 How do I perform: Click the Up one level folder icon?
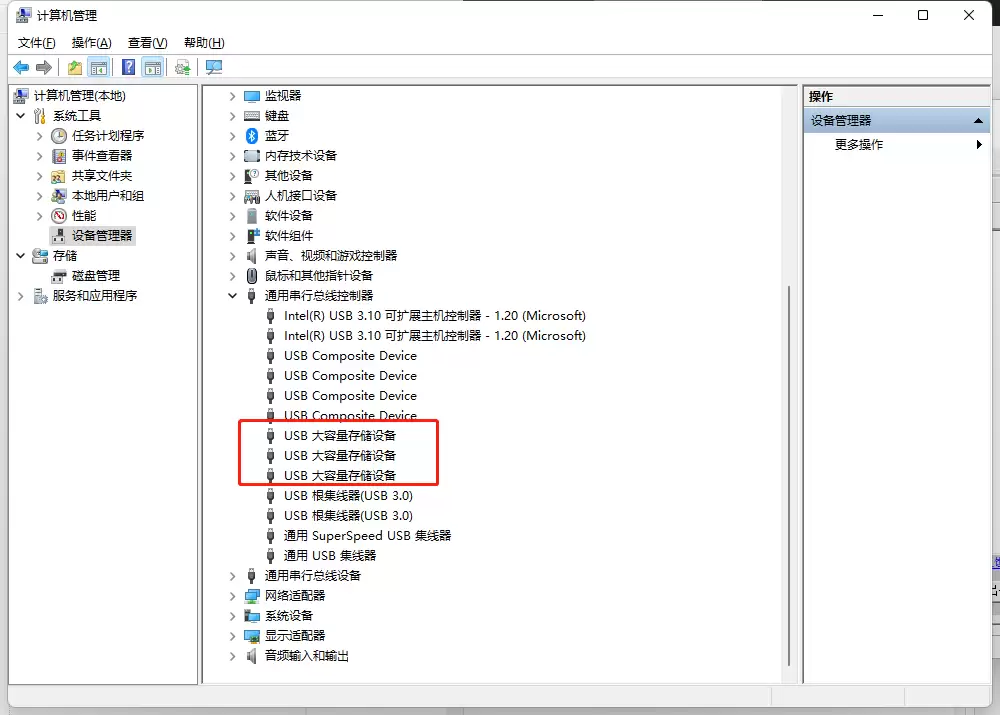75,67
